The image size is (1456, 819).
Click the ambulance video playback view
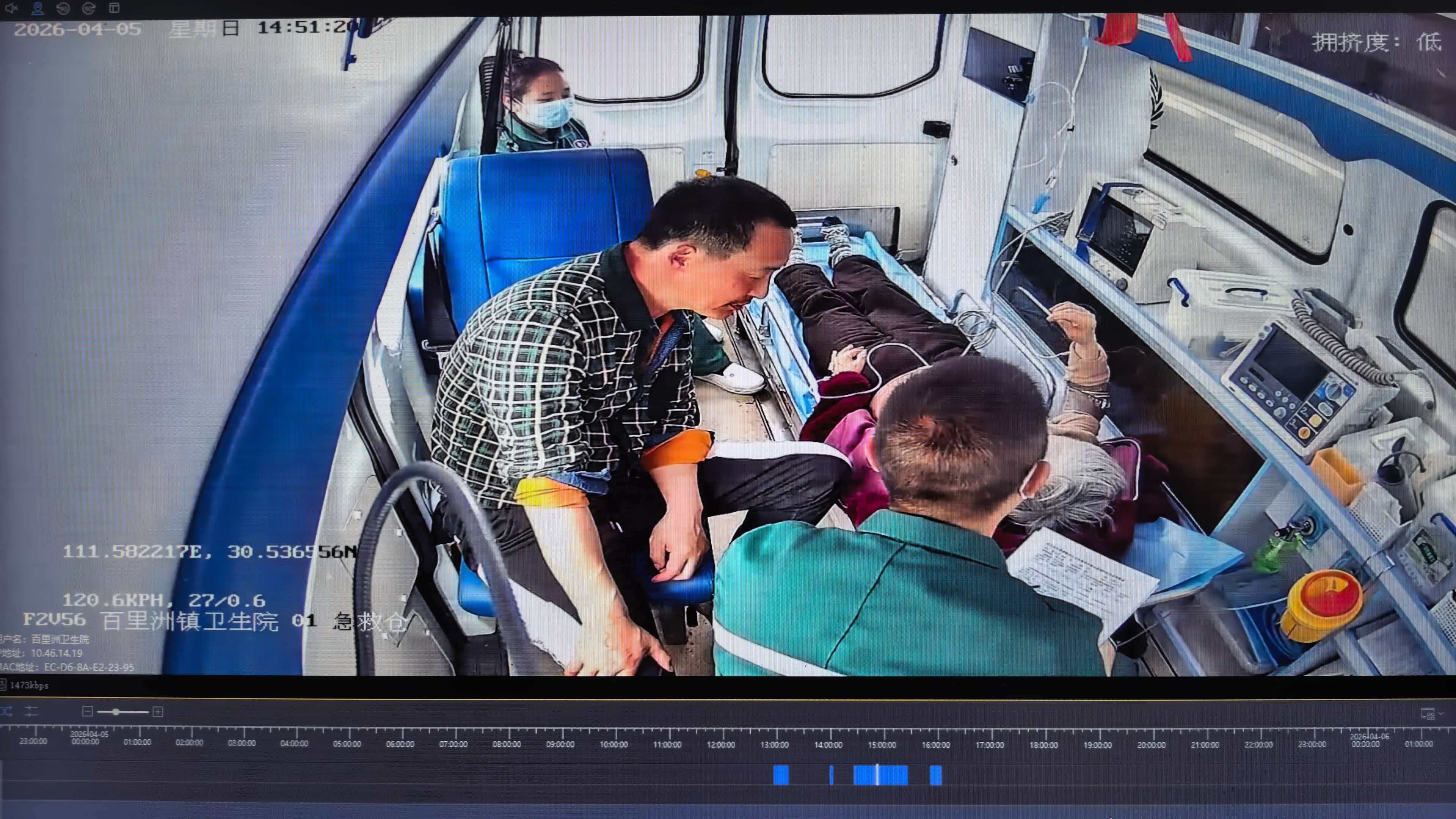(x=728, y=345)
